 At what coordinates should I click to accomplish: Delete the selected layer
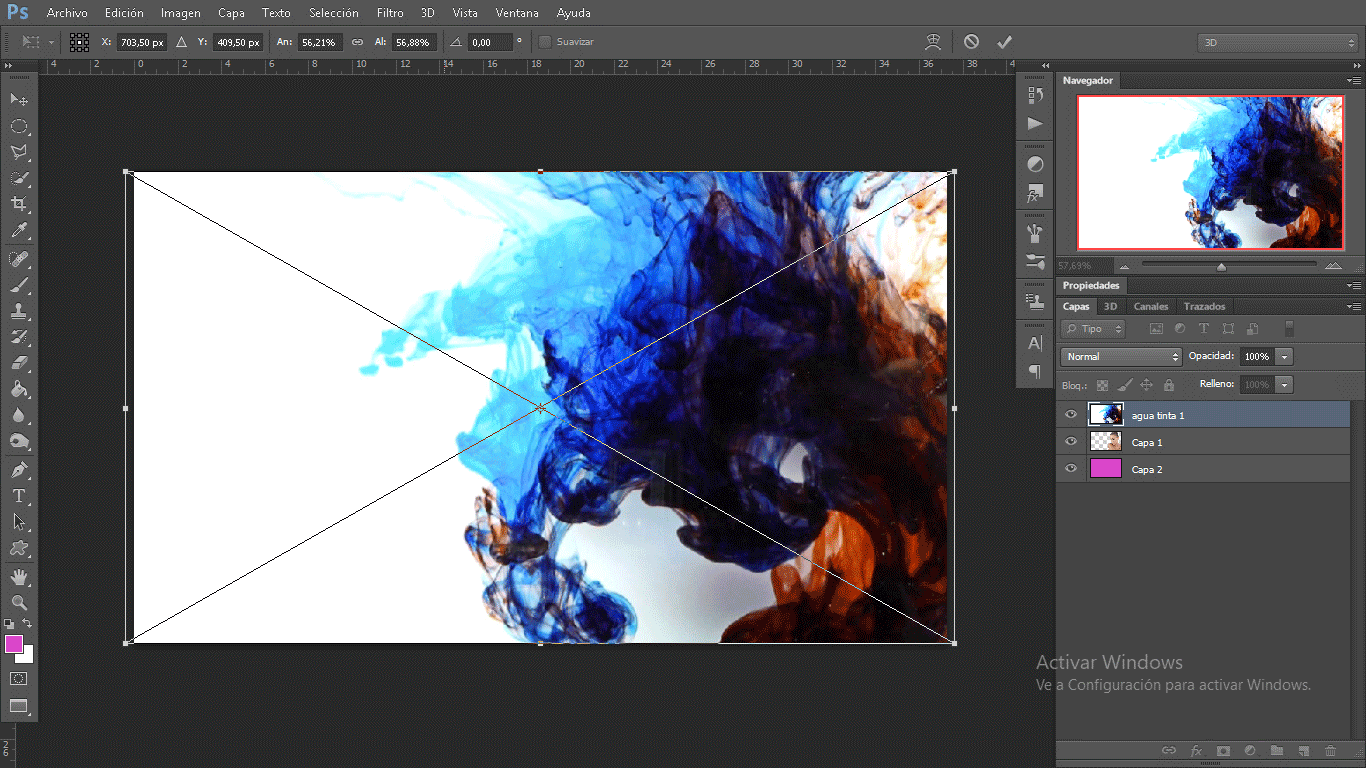1330,750
